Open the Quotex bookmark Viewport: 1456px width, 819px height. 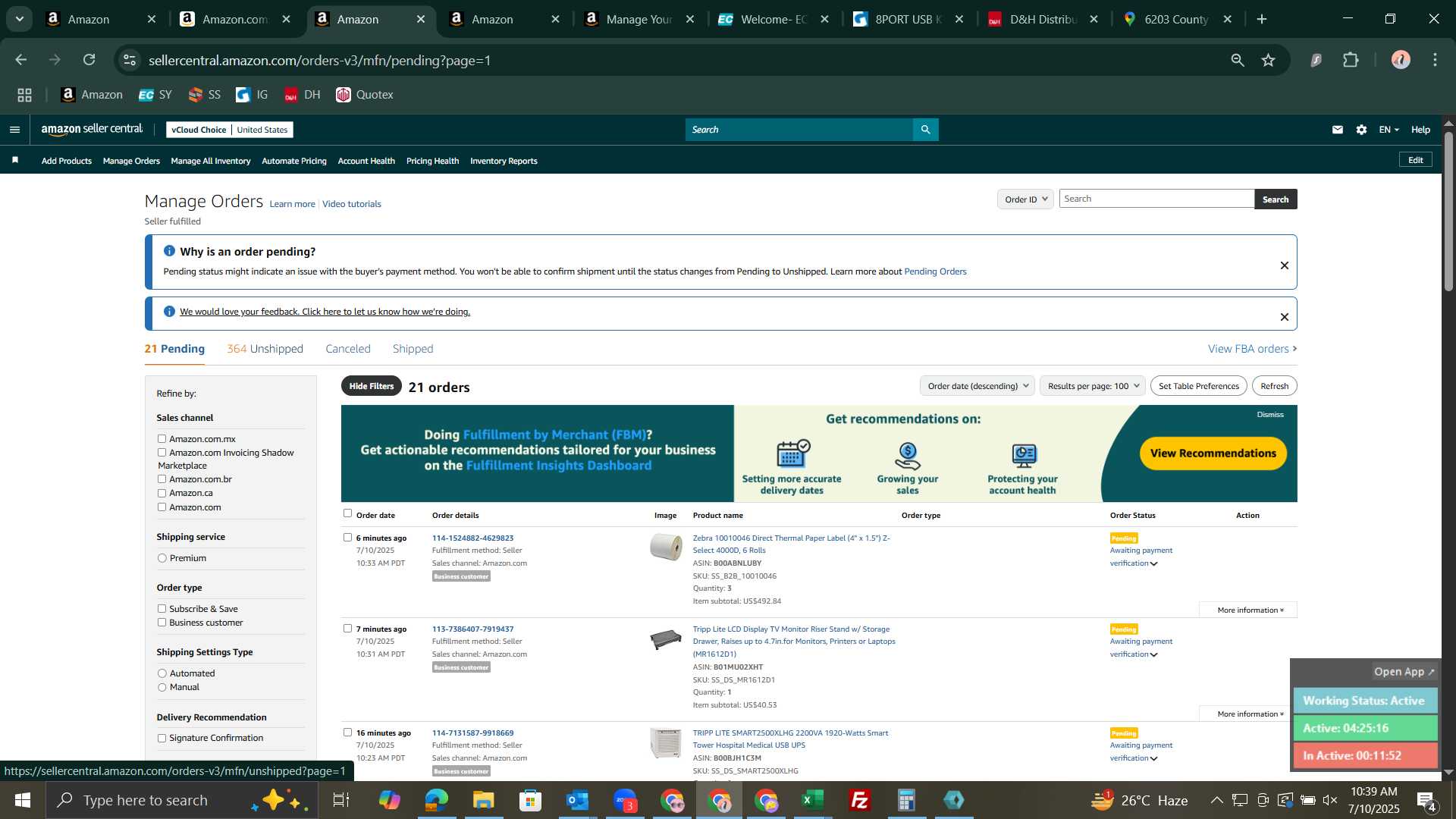365,95
